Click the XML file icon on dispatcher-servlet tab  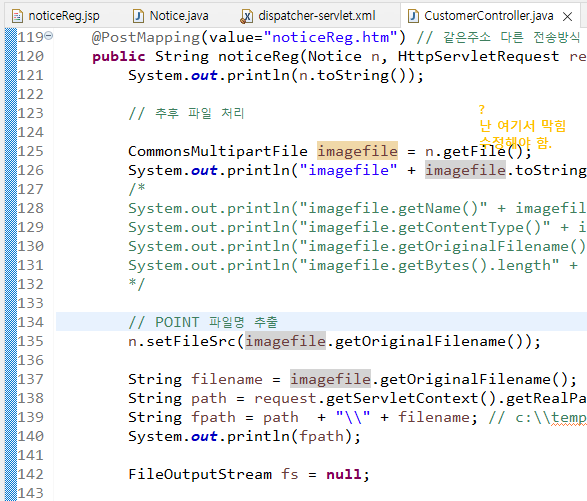pos(246,16)
